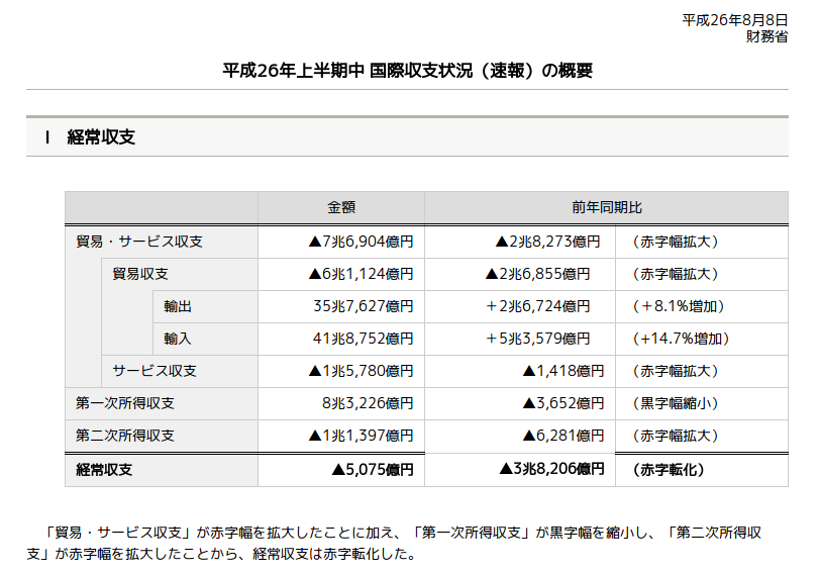Click the date text 平成26年8月8日
This screenshot has height=573, width=820.
coord(735,20)
